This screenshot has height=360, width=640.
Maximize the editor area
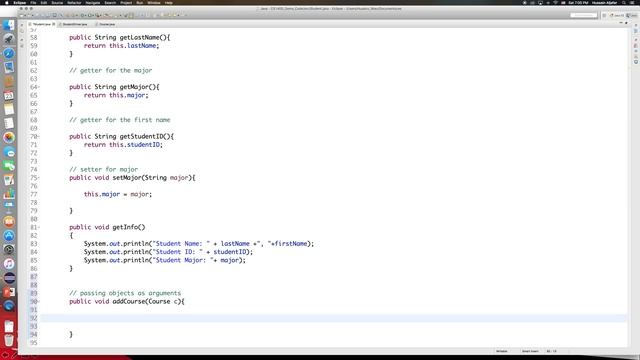(x=627, y=23)
